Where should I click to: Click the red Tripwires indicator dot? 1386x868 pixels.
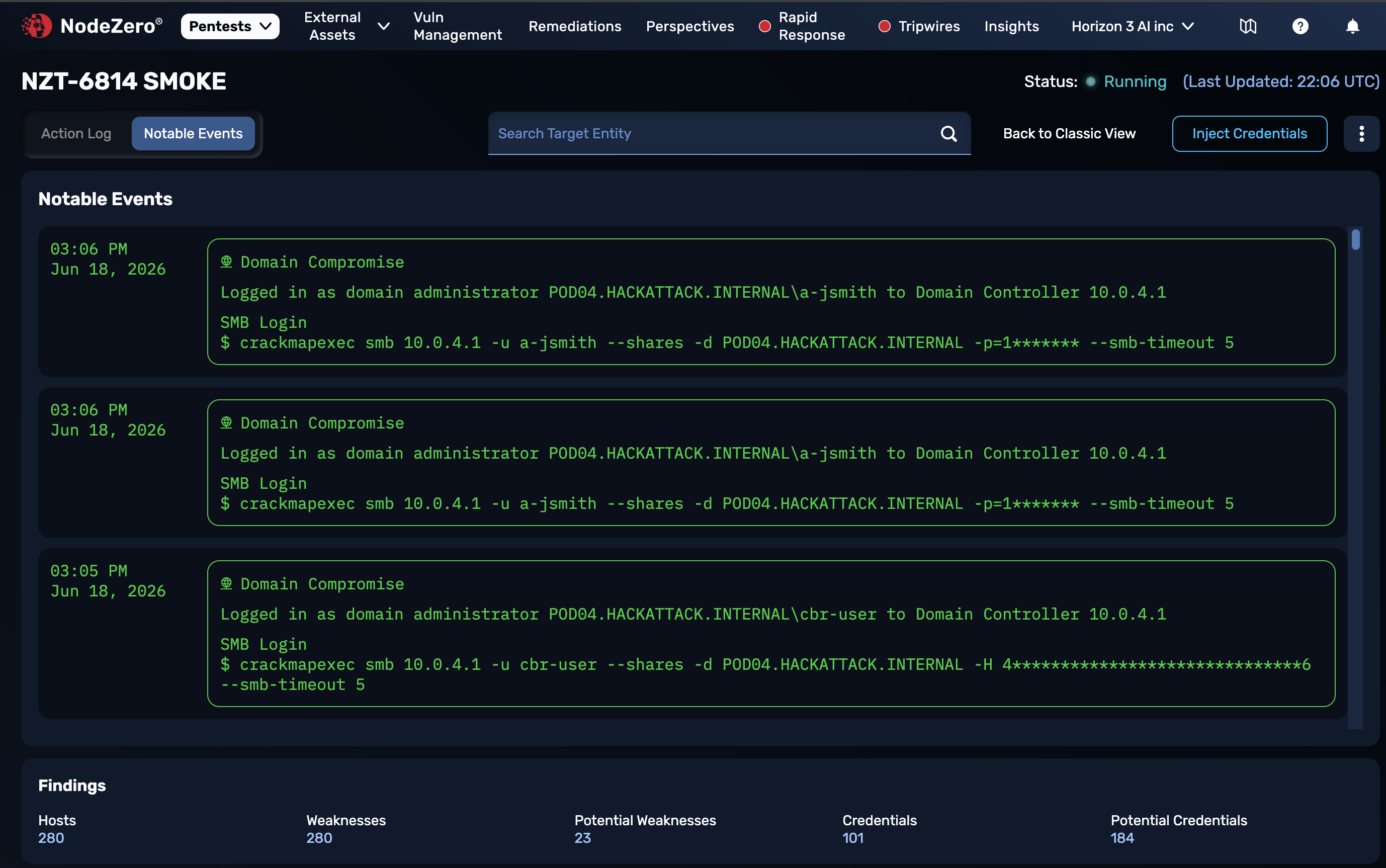(885, 27)
